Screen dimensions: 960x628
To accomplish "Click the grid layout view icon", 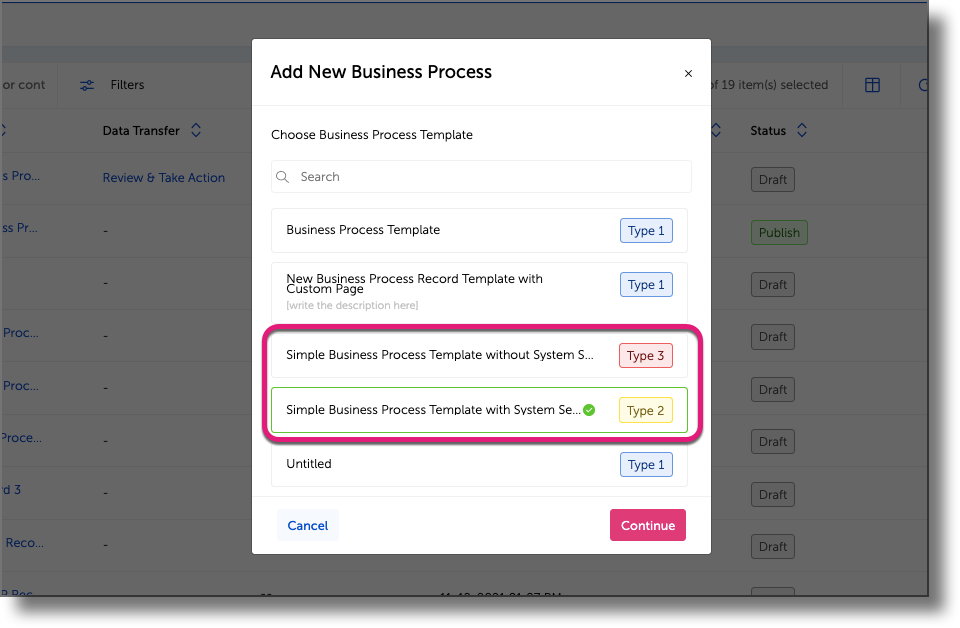I will click(871, 85).
